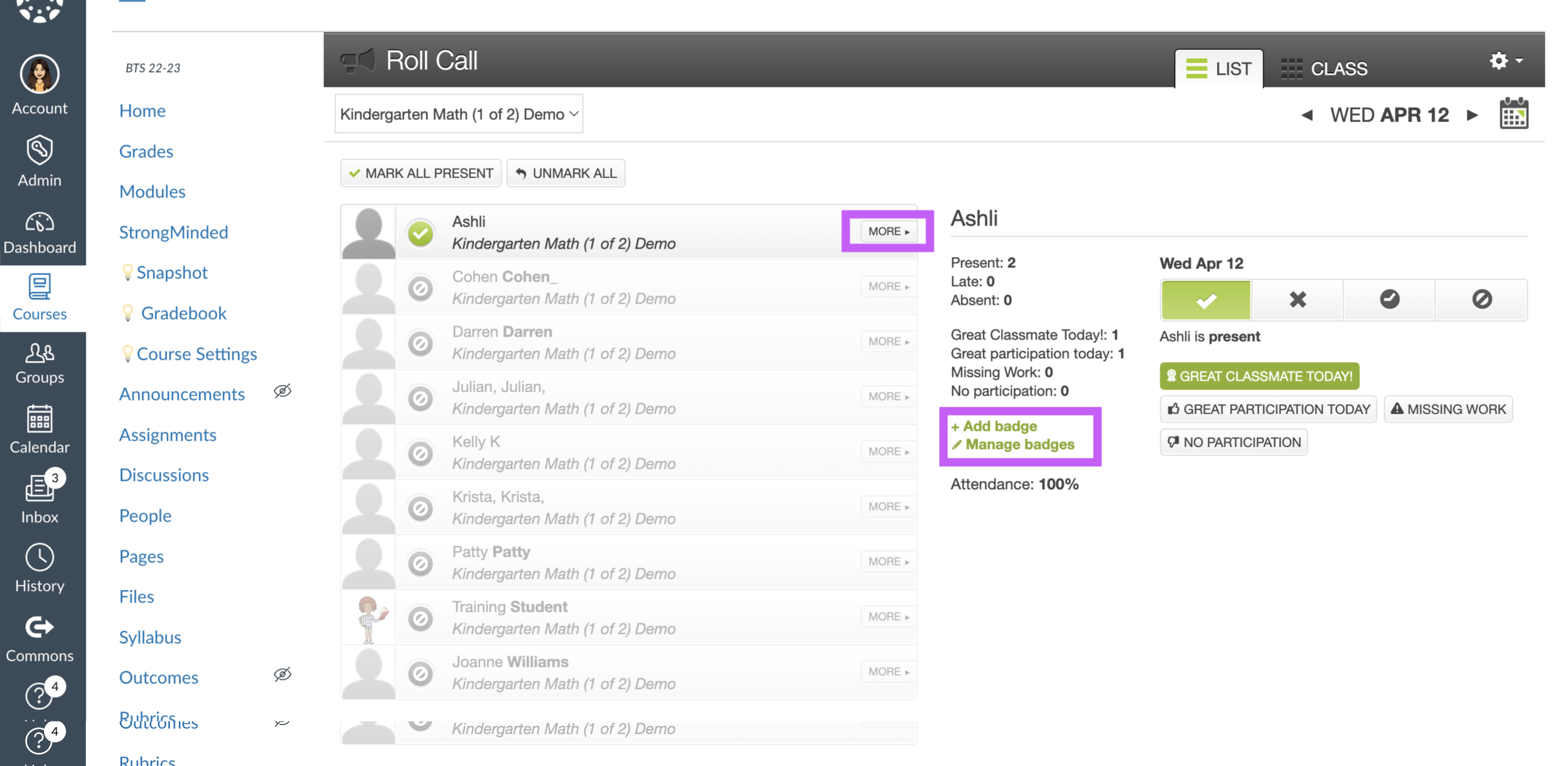Go to Dashboard in global navigation
The image size is (1568, 766).
[40, 233]
